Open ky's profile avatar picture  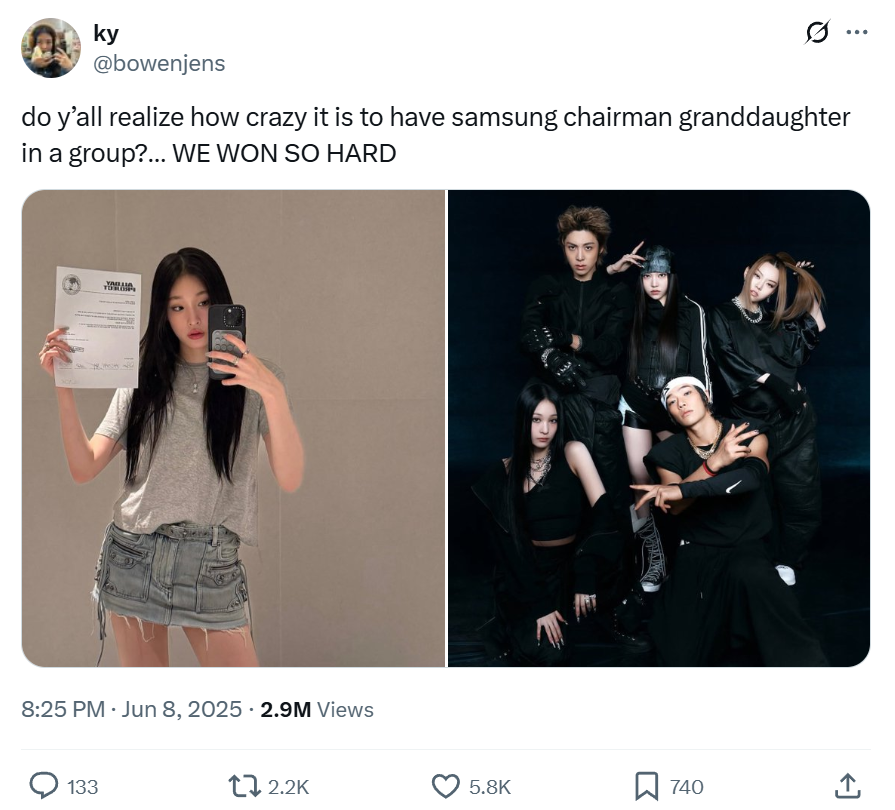tap(51, 48)
